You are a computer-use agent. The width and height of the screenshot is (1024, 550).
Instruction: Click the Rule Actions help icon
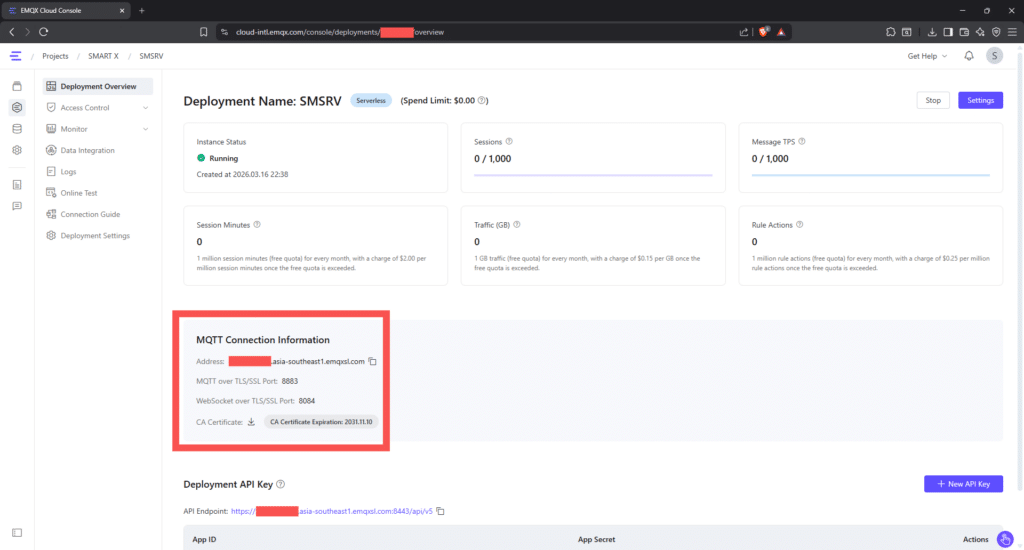(800, 225)
